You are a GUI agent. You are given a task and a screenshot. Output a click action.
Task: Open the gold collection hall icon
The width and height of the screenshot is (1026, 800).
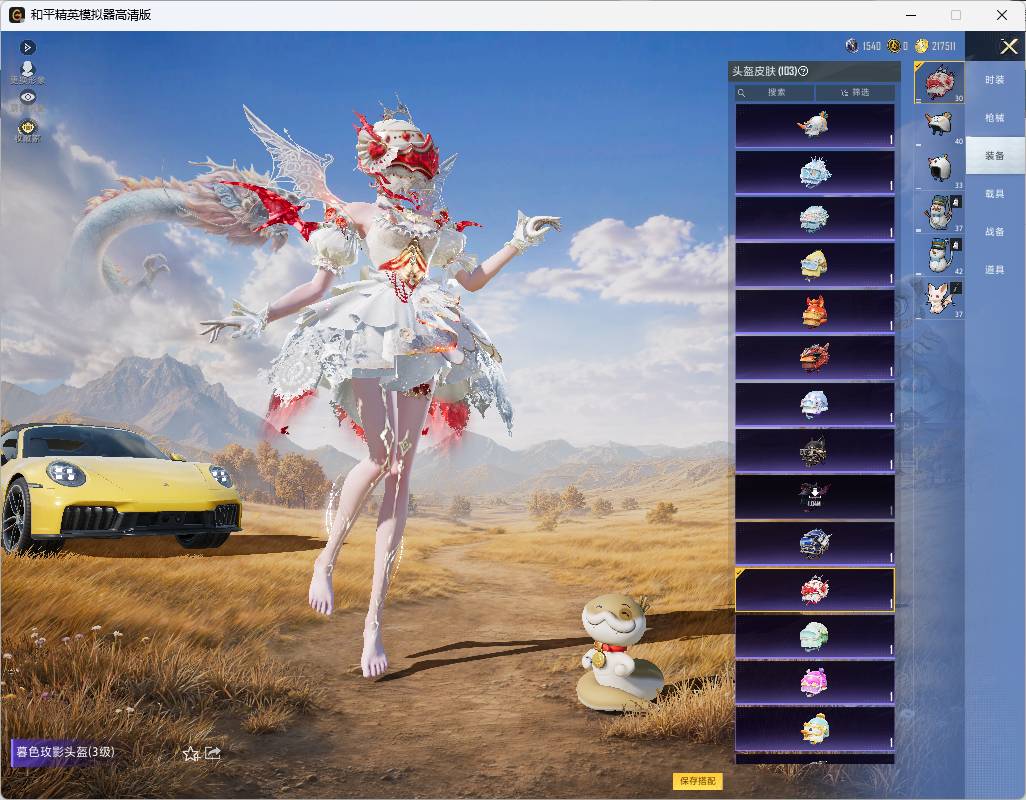pos(27,130)
